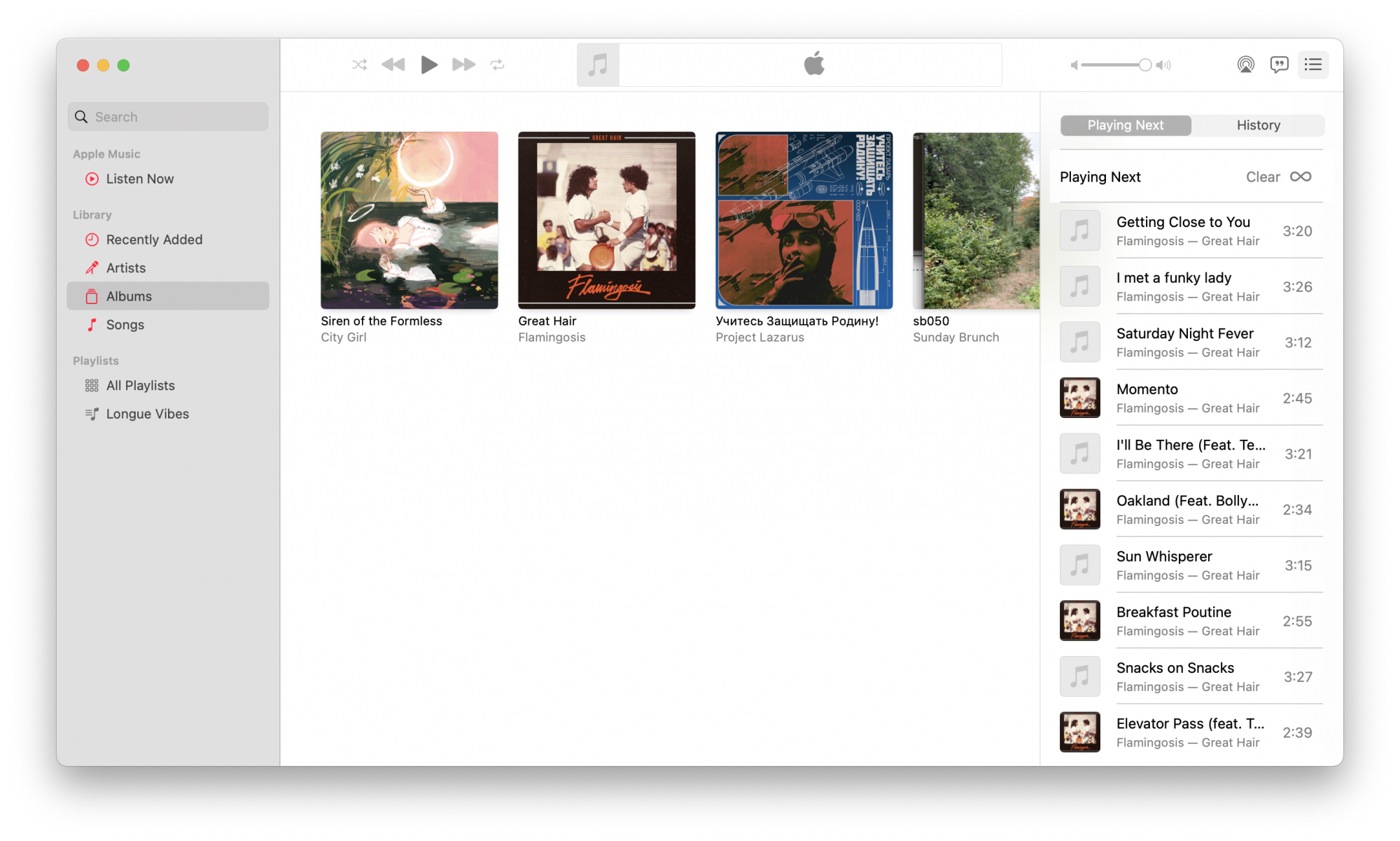Switch to the Playing Next tab
This screenshot has width=1400, height=841.
(x=1126, y=125)
